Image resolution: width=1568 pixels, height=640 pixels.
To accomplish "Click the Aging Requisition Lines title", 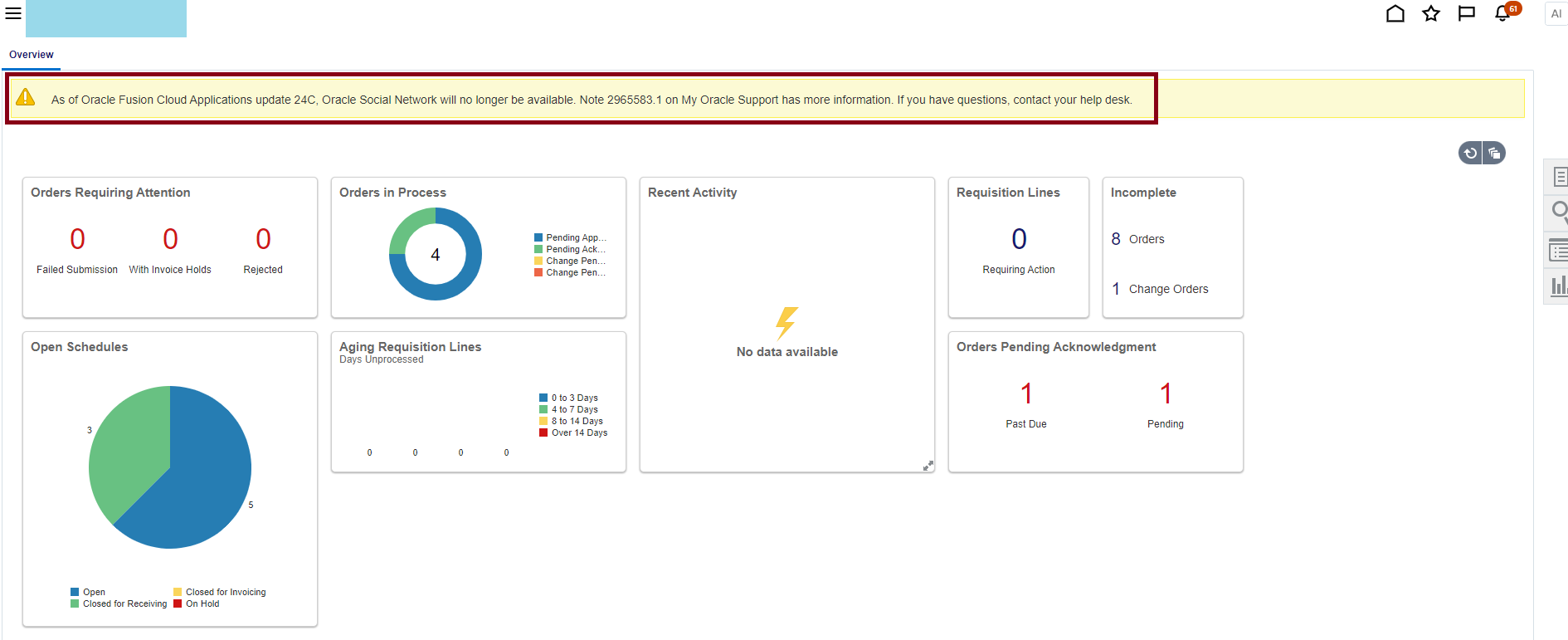I will tap(410, 347).
